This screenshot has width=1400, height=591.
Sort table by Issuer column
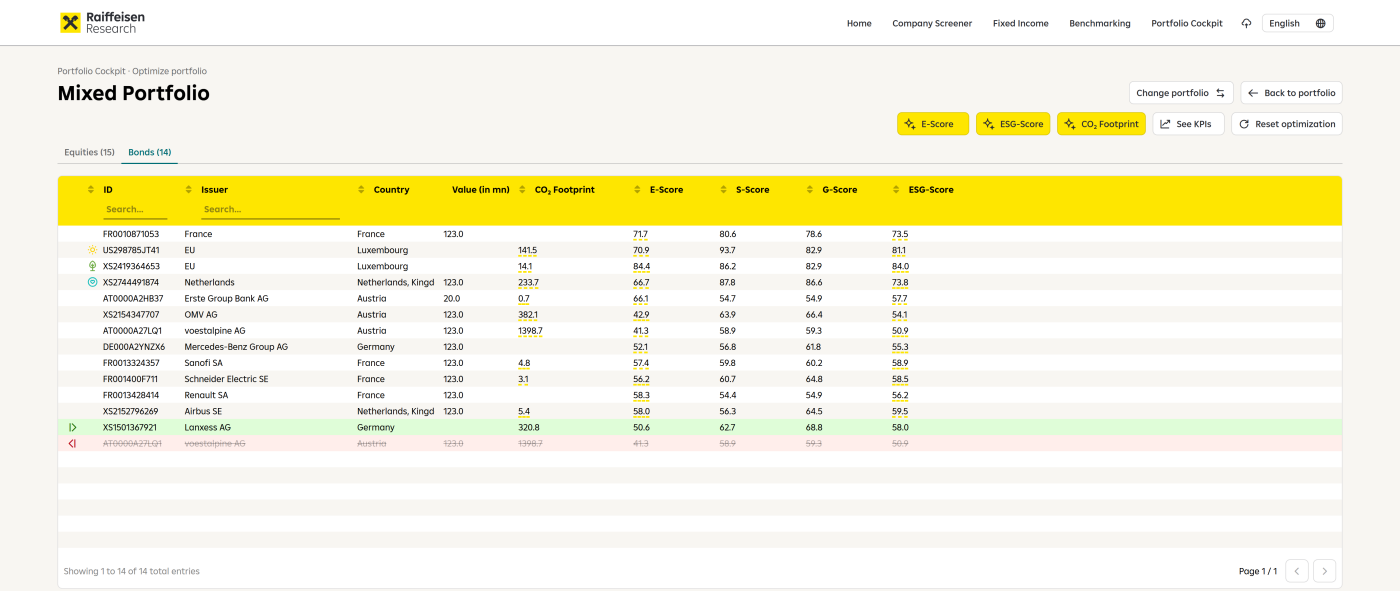click(190, 190)
